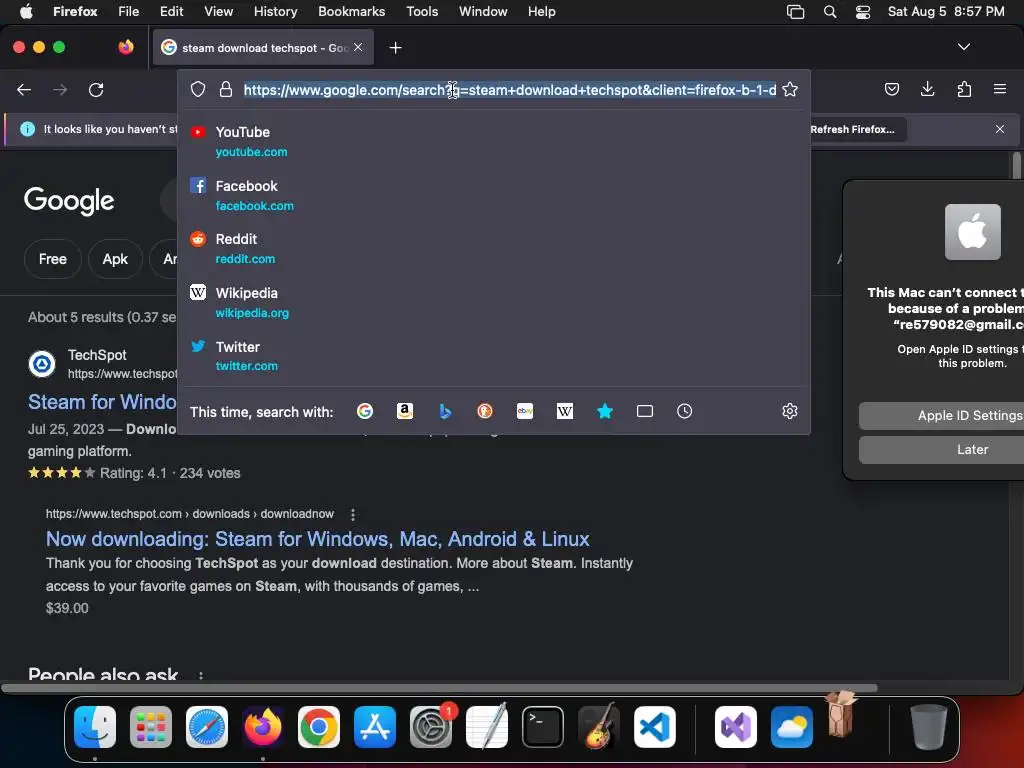Open the Help menu
The height and width of the screenshot is (768, 1024).
(542, 12)
